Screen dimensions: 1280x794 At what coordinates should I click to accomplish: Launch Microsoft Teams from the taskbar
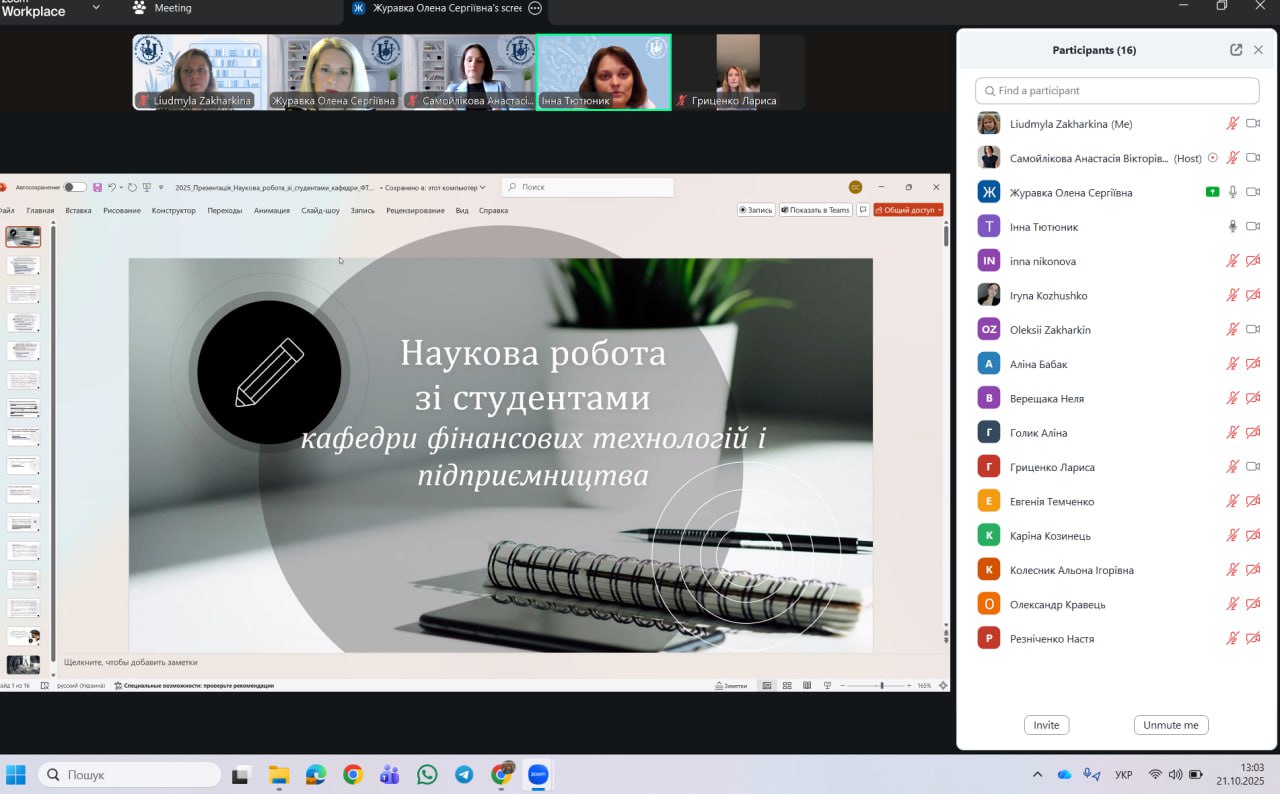click(390, 775)
